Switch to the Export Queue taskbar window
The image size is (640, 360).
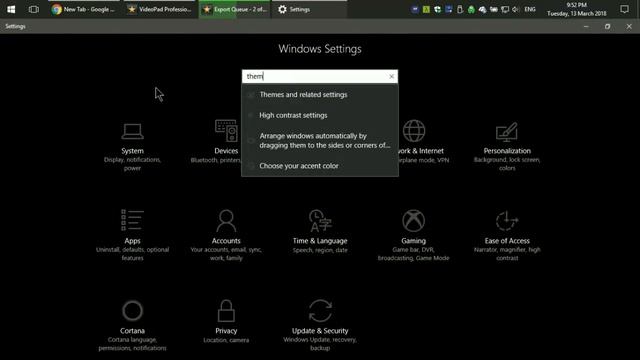coord(235,9)
